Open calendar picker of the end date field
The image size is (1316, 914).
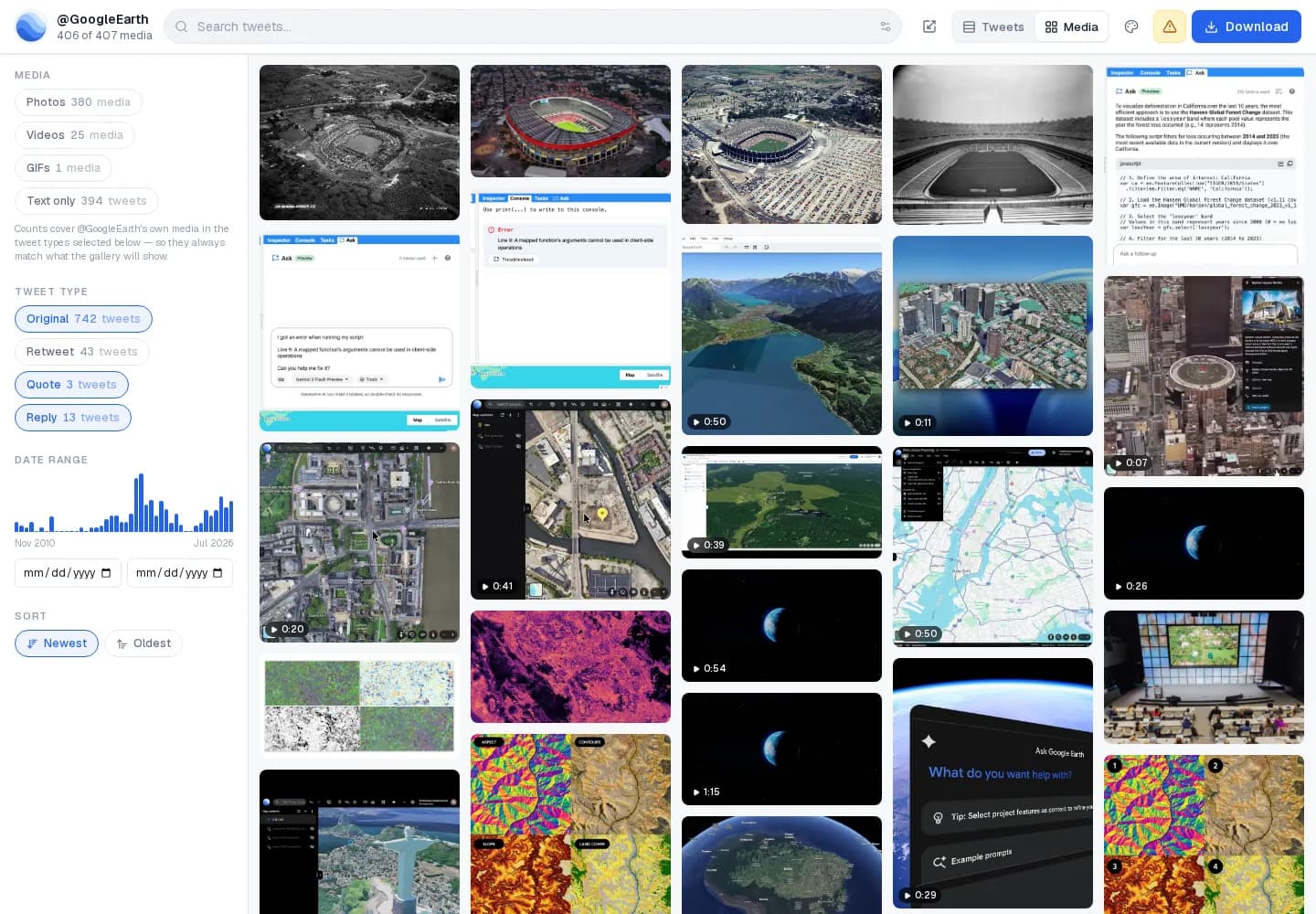click(x=218, y=573)
